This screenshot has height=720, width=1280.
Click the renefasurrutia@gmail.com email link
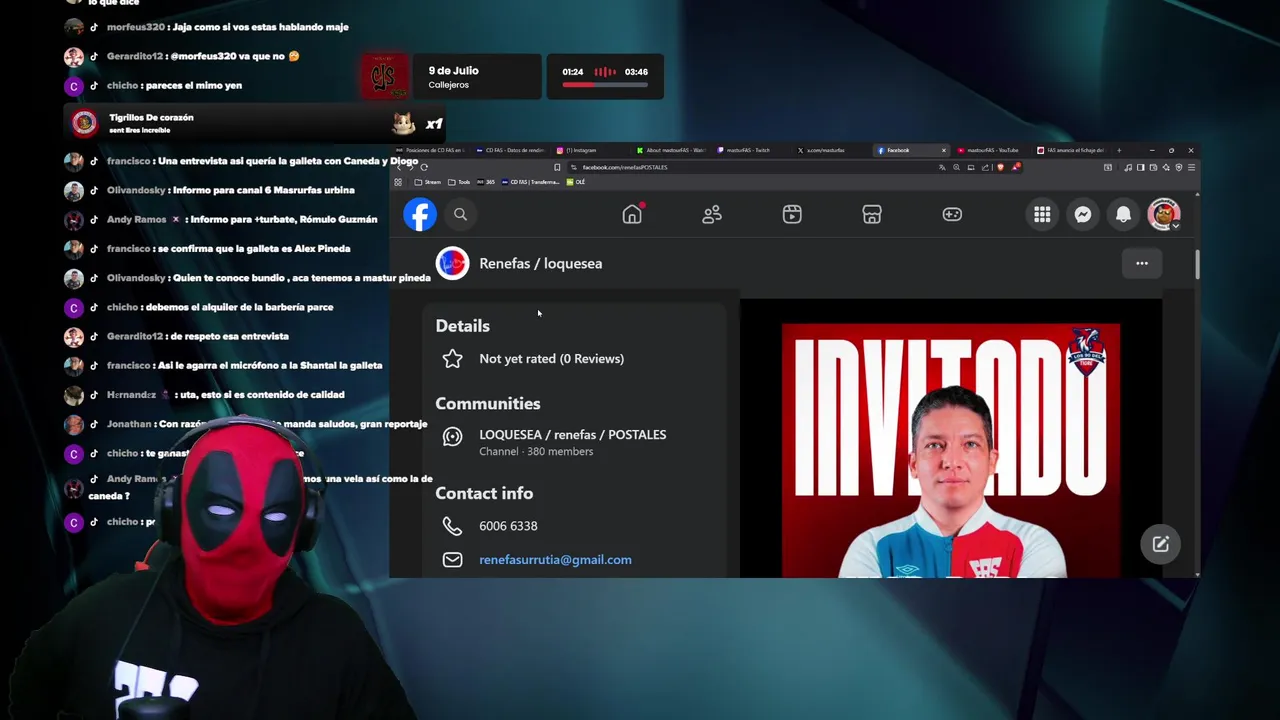pyautogui.click(x=555, y=560)
